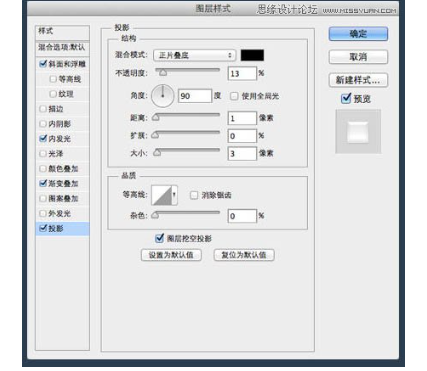Viewport: 427px width, 371px height.
Task: Uncheck the 内发光 inner glow checkbox
Action: (x=43, y=138)
